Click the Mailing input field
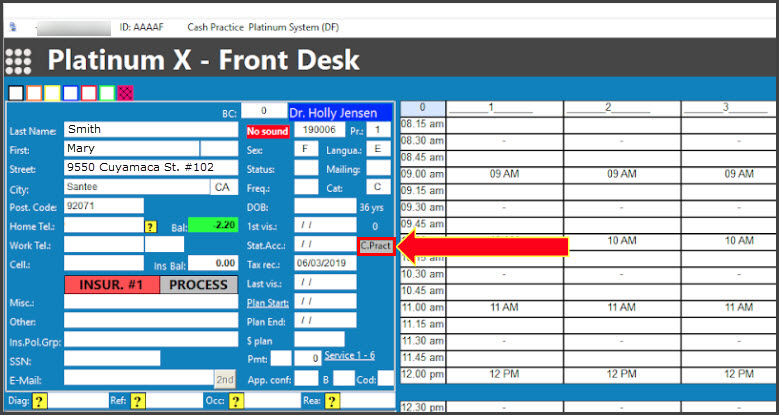 tap(378, 167)
